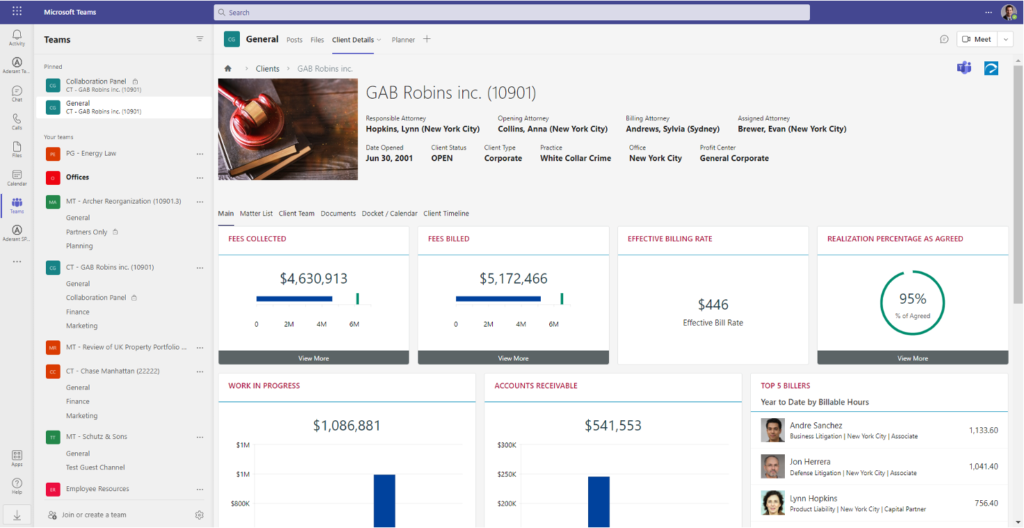Image resolution: width=1024 pixels, height=528 pixels.
Task: Open more options for PG - Energy Law
Action: tap(199, 154)
